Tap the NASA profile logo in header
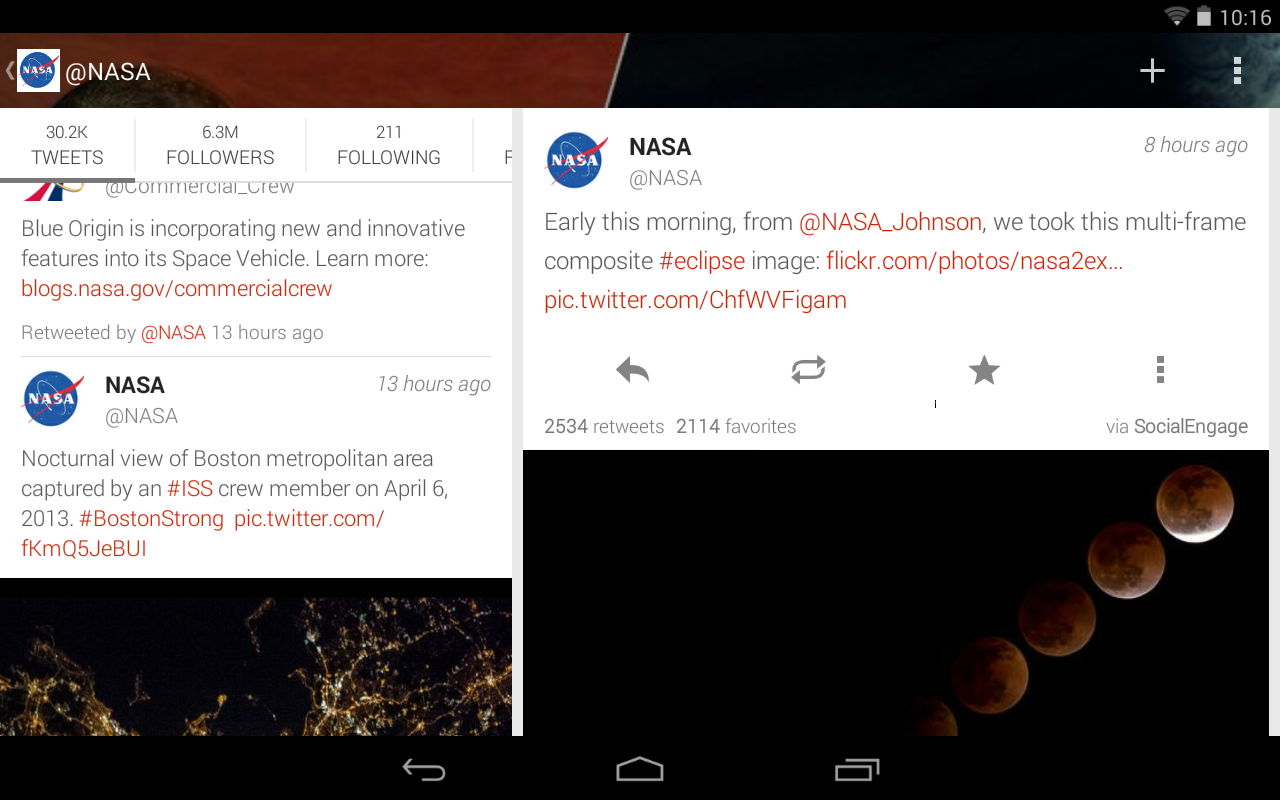Image resolution: width=1280 pixels, height=800 pixels. [38, 70]
